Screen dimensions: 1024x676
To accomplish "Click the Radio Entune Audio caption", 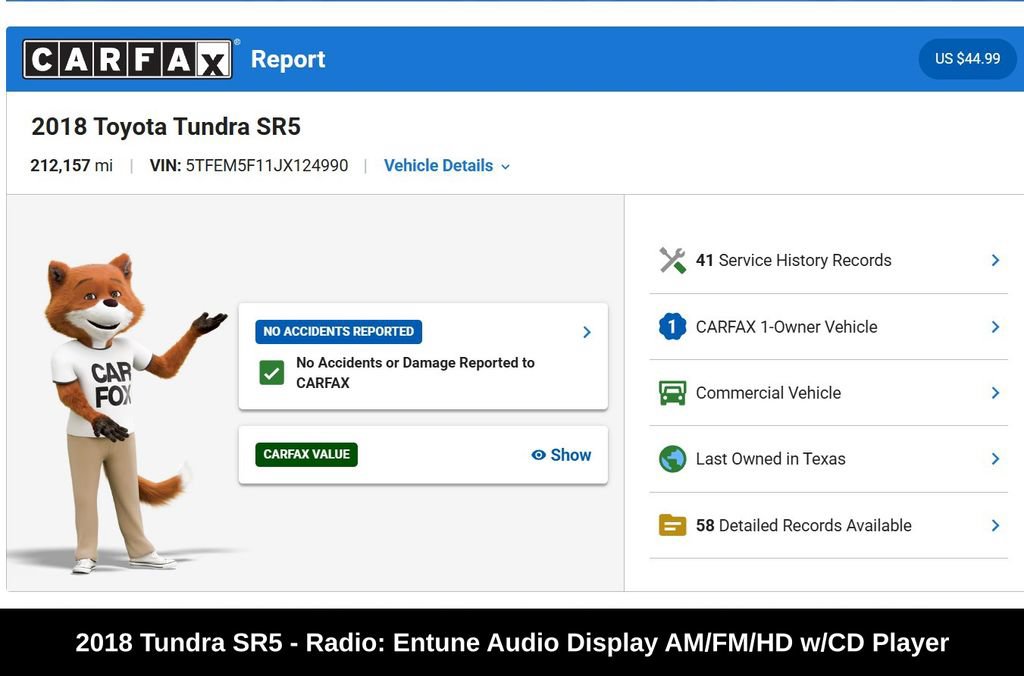I will point(512,643).
